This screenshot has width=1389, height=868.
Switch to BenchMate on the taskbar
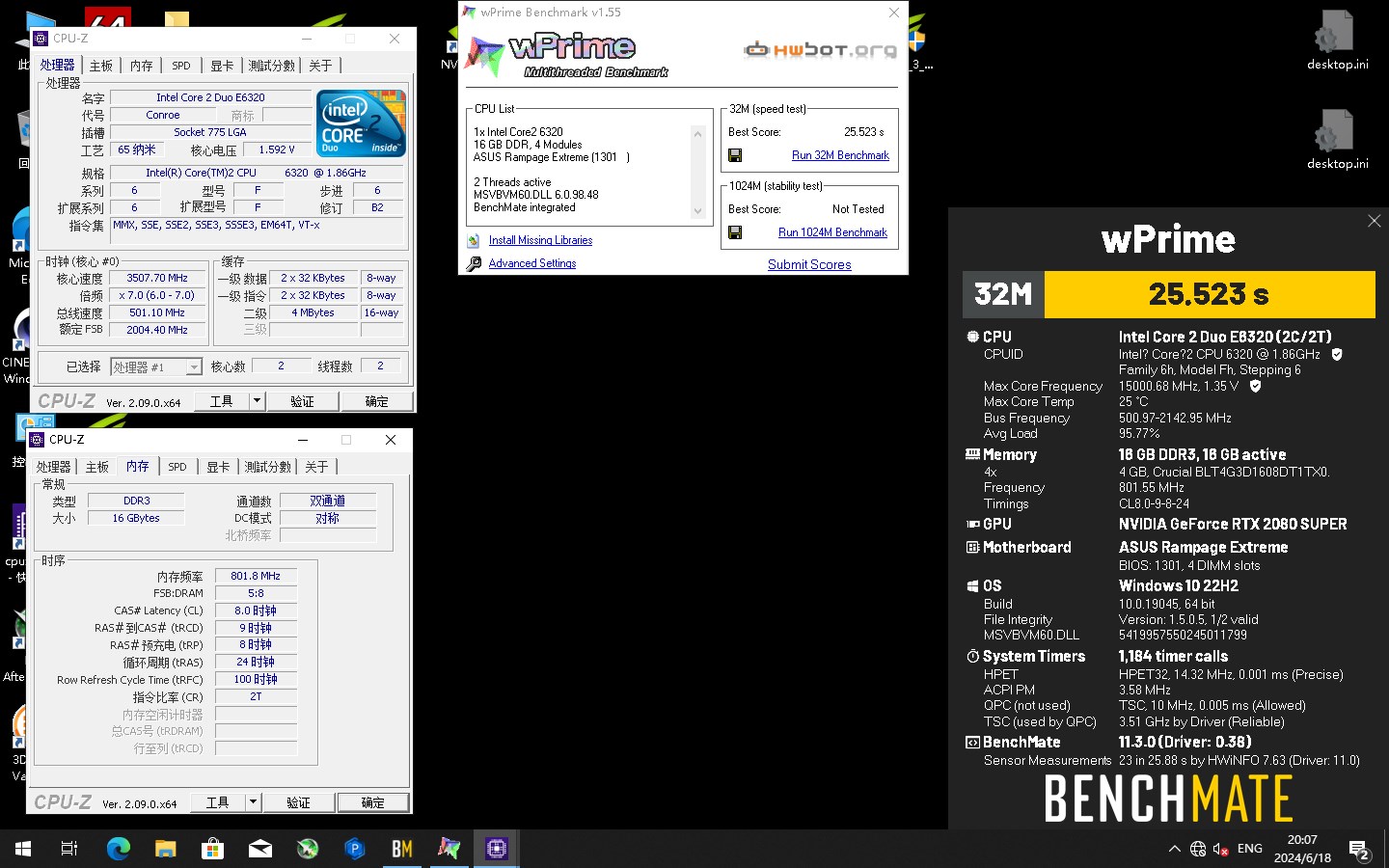(401, 849)
